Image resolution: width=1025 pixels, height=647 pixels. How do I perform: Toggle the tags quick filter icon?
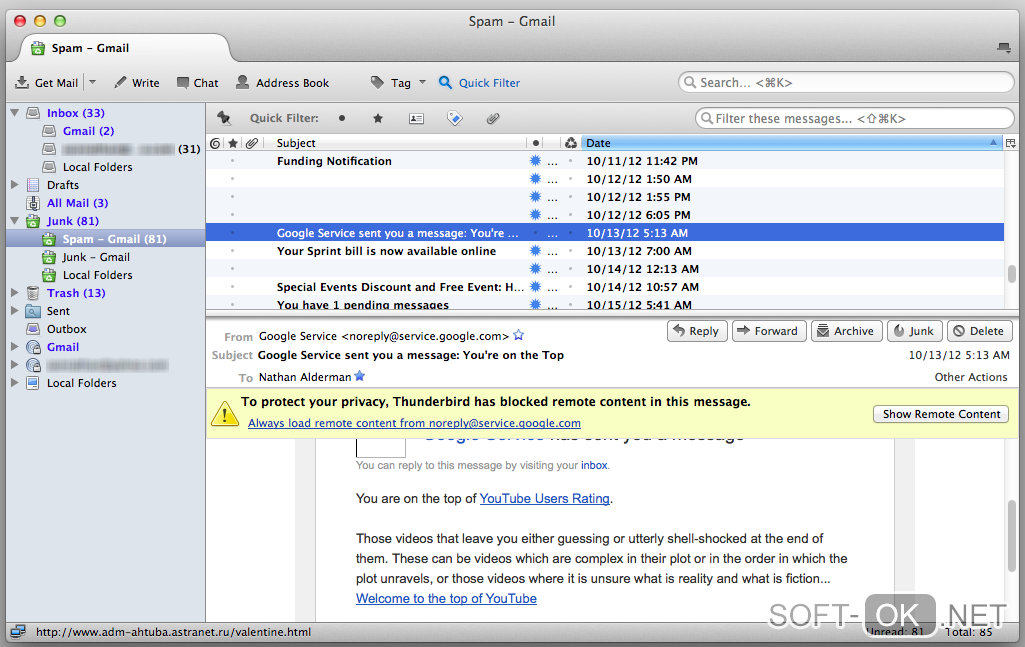tap(454, 118)
